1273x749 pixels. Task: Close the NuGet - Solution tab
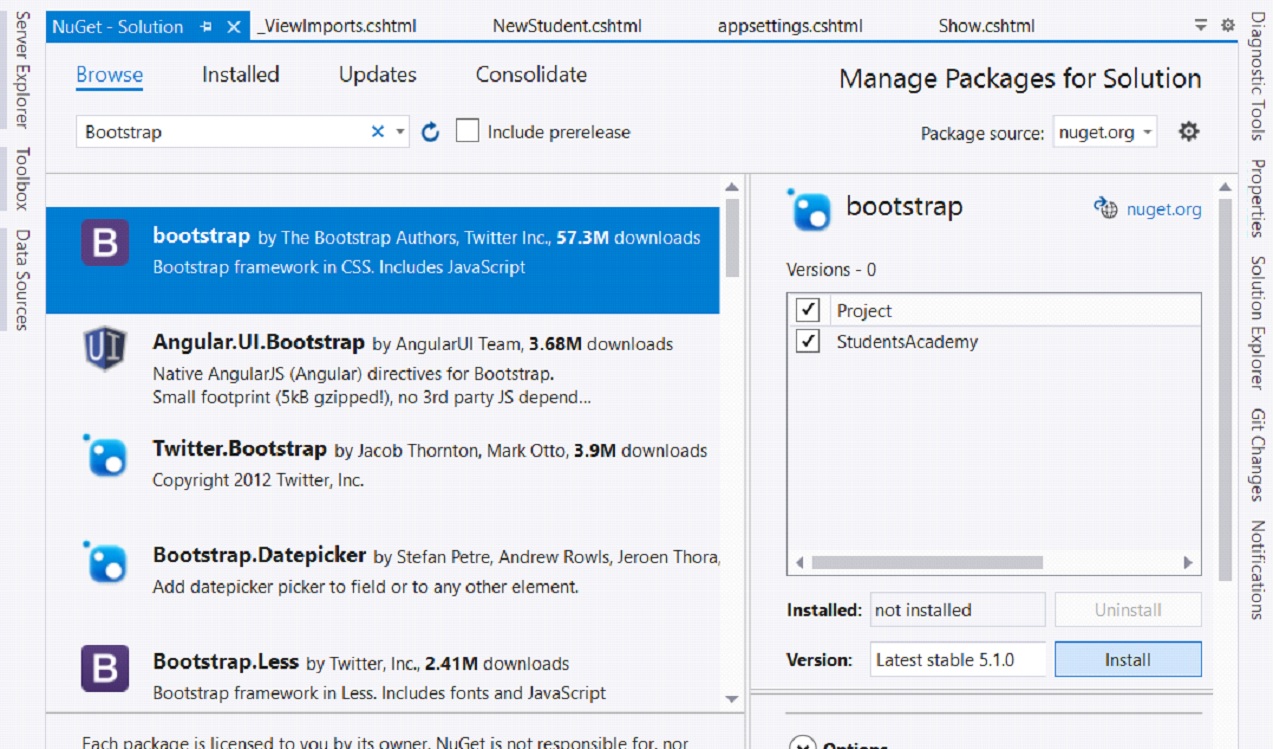pos(234,27)
